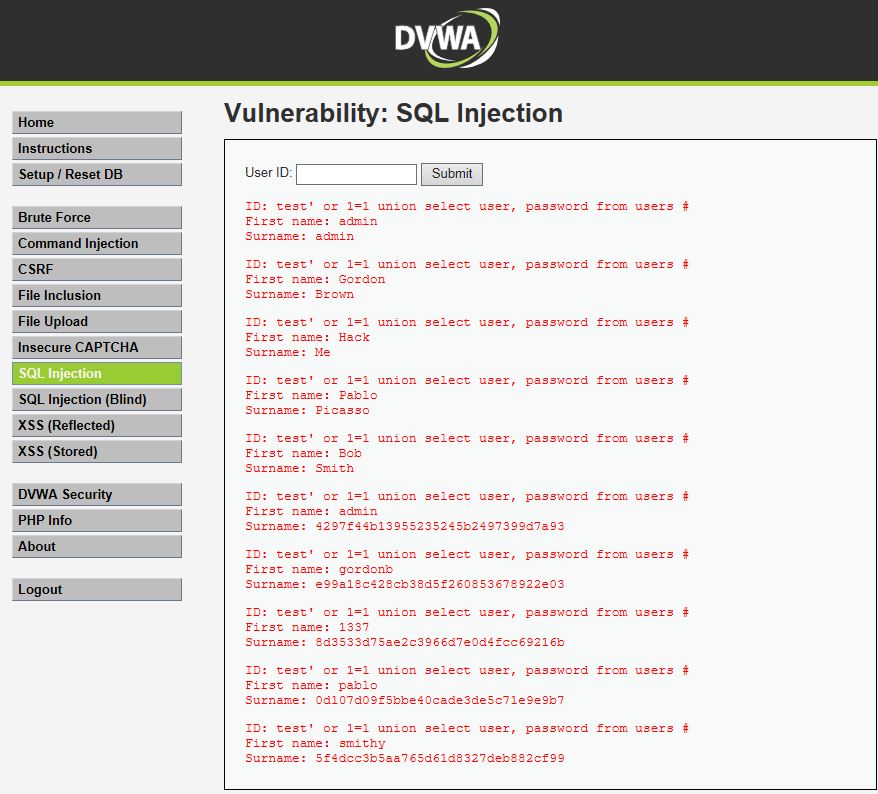The image size is (878, 794).
Task: Focus the User ID input field
Action: tap(356, 174)
